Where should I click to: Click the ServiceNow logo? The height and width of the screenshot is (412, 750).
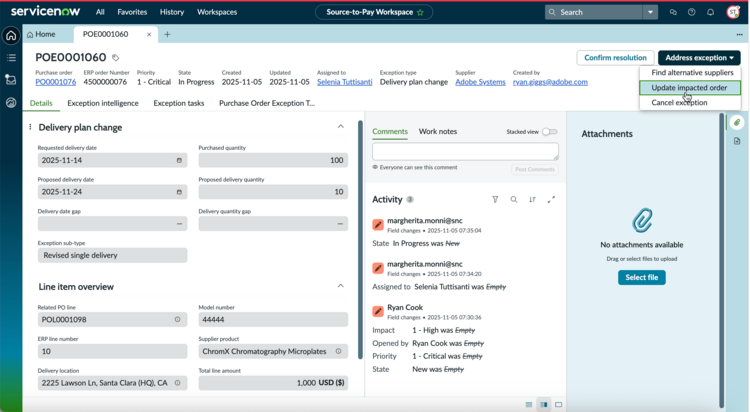tap(45, 11)
